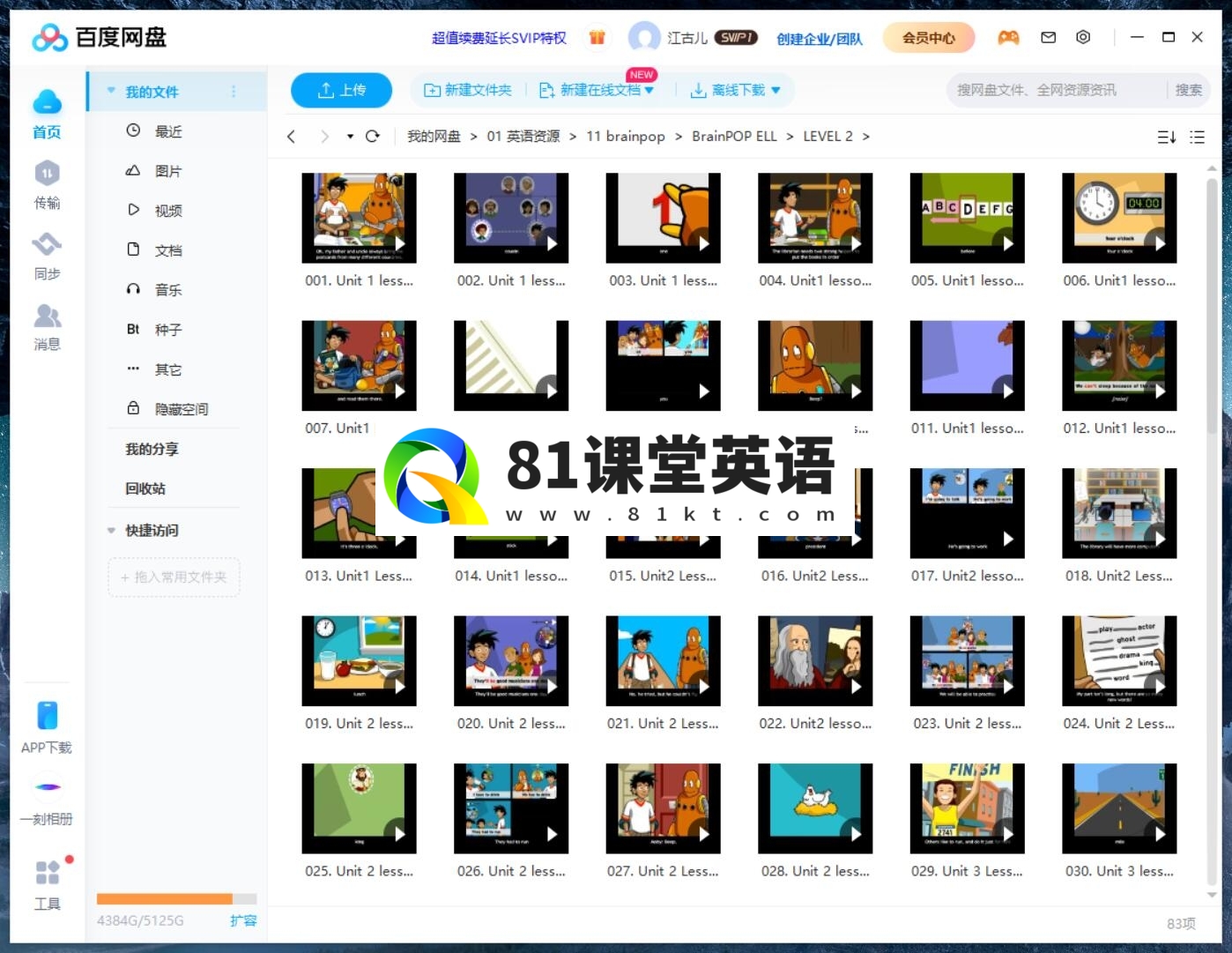The width and height of the screenshot is (1232, 953).
Task: Click the 拖入常用文件夹 drop box
Action: tap(174, 577)
